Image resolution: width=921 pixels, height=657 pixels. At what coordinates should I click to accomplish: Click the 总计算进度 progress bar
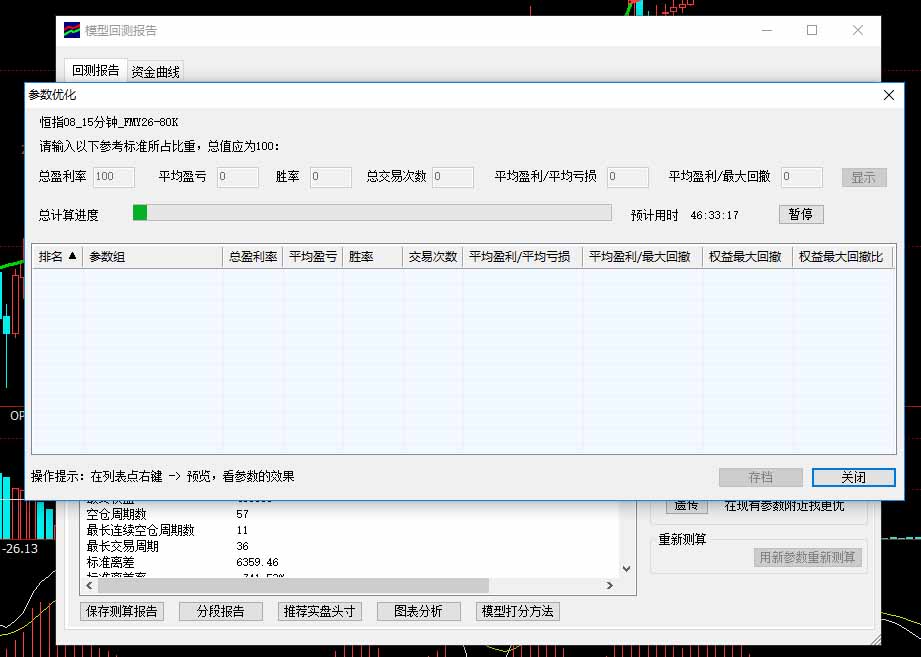[x=372, y=212]
